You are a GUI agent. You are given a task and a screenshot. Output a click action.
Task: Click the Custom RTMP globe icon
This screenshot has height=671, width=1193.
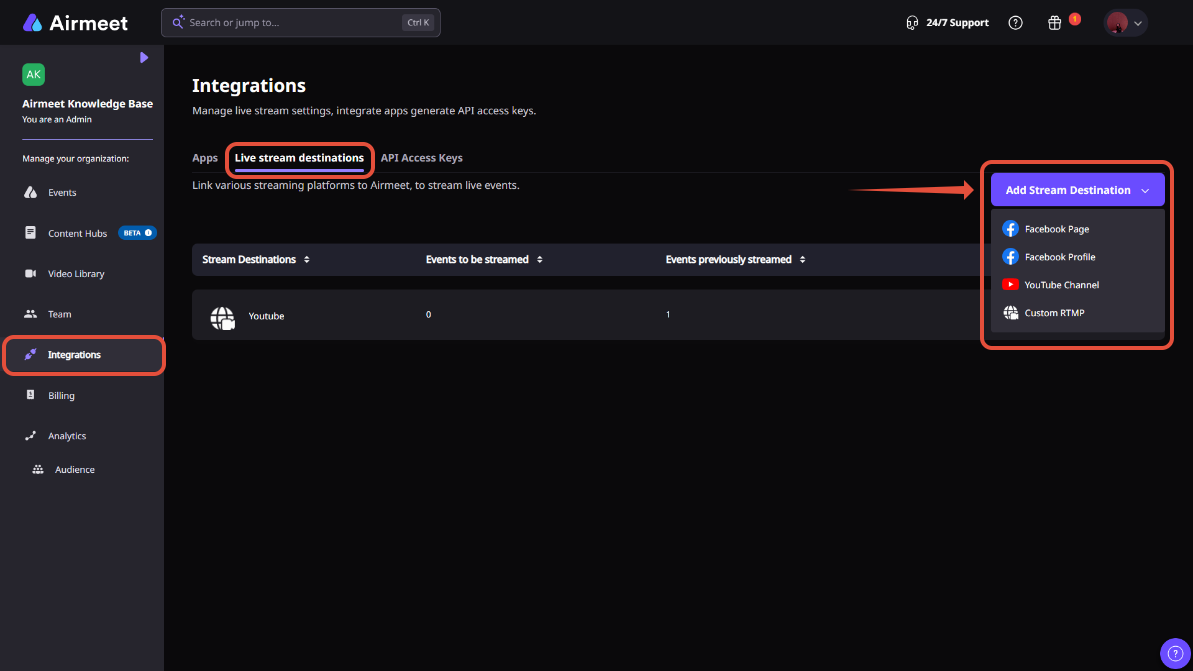(1010, 313)
